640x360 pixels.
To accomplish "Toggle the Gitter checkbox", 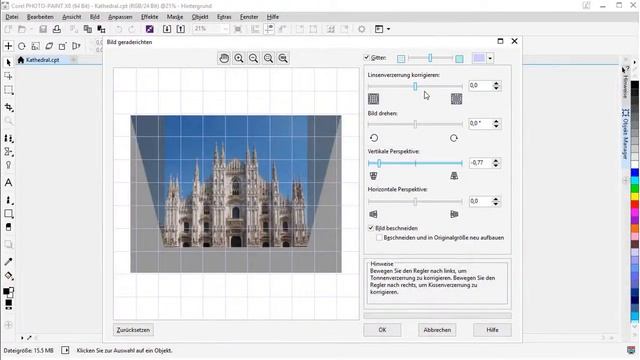I will pos(367,58).
